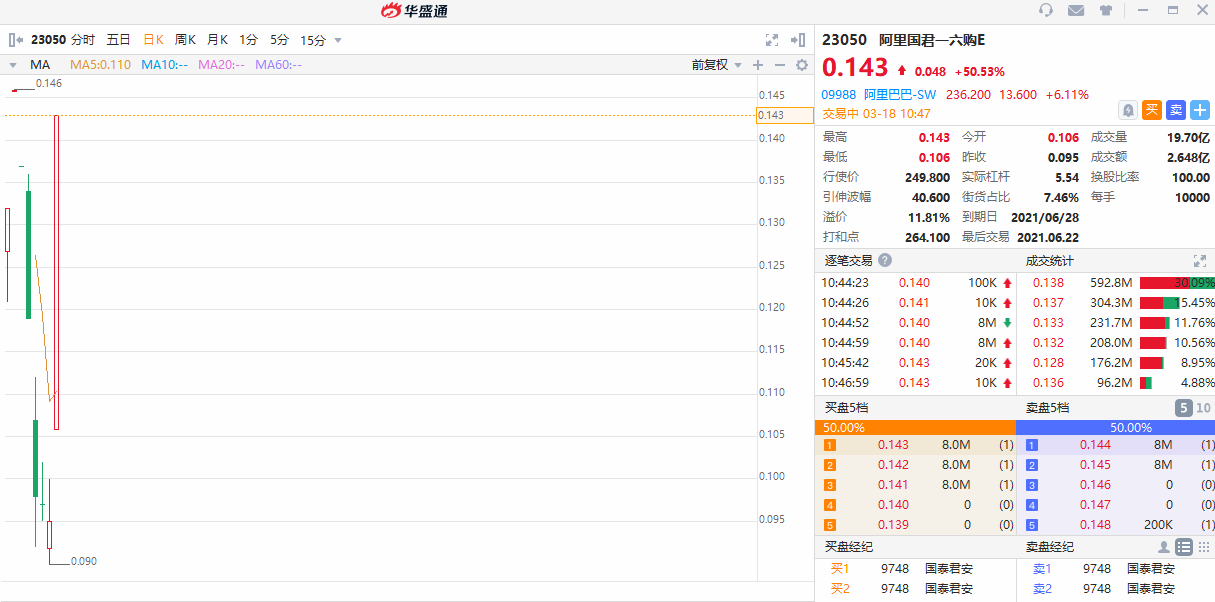Open chart settings gear icon
1215x602 pixels.
click(x=801, y=65)
